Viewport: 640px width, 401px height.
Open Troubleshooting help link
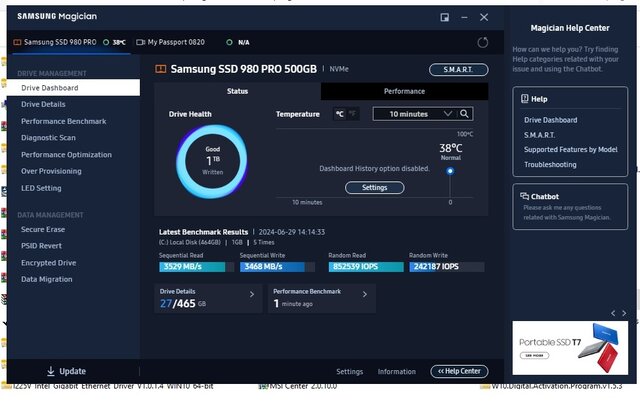pos(550,165)
